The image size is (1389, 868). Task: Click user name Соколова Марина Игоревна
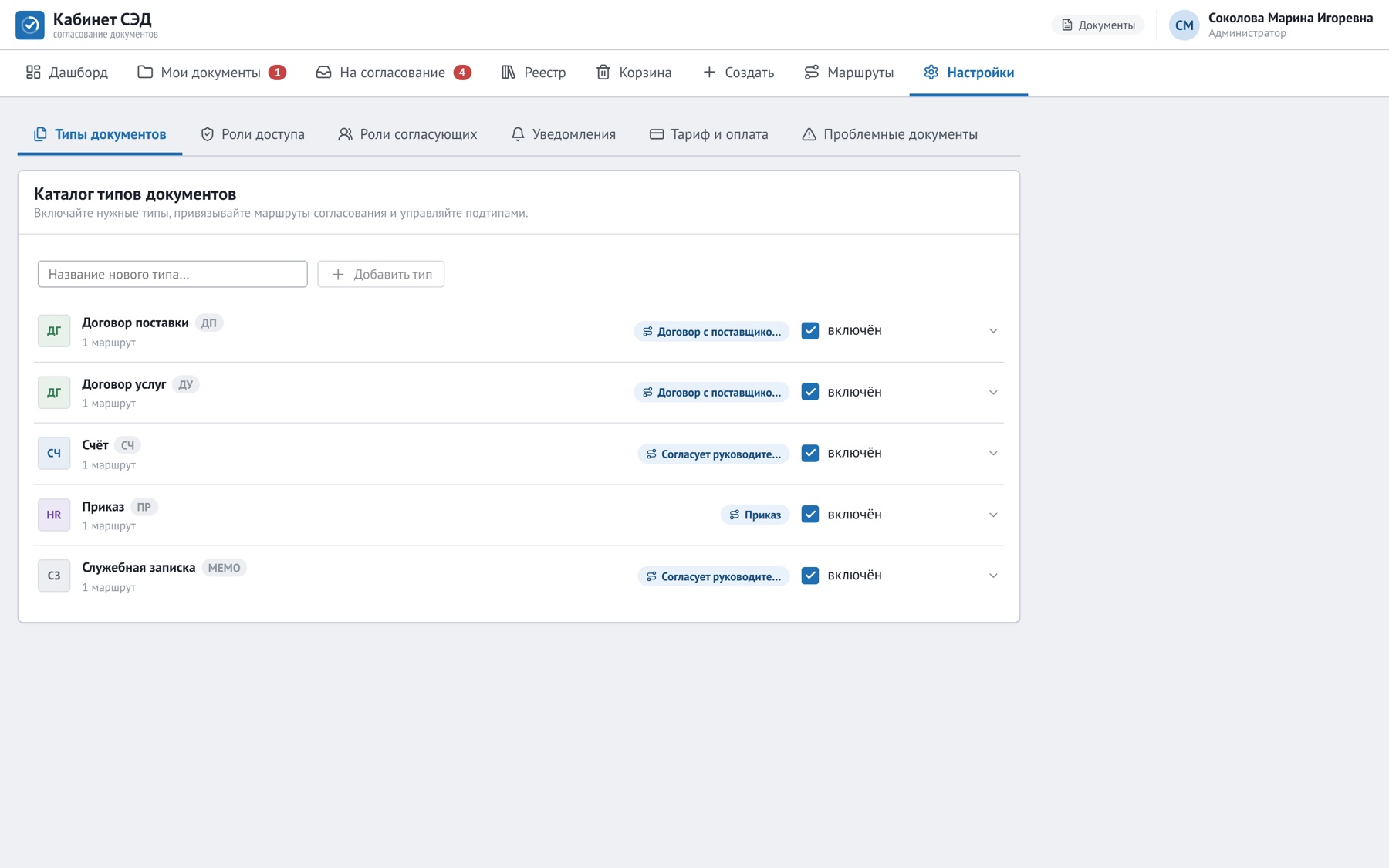[1290, 18]
